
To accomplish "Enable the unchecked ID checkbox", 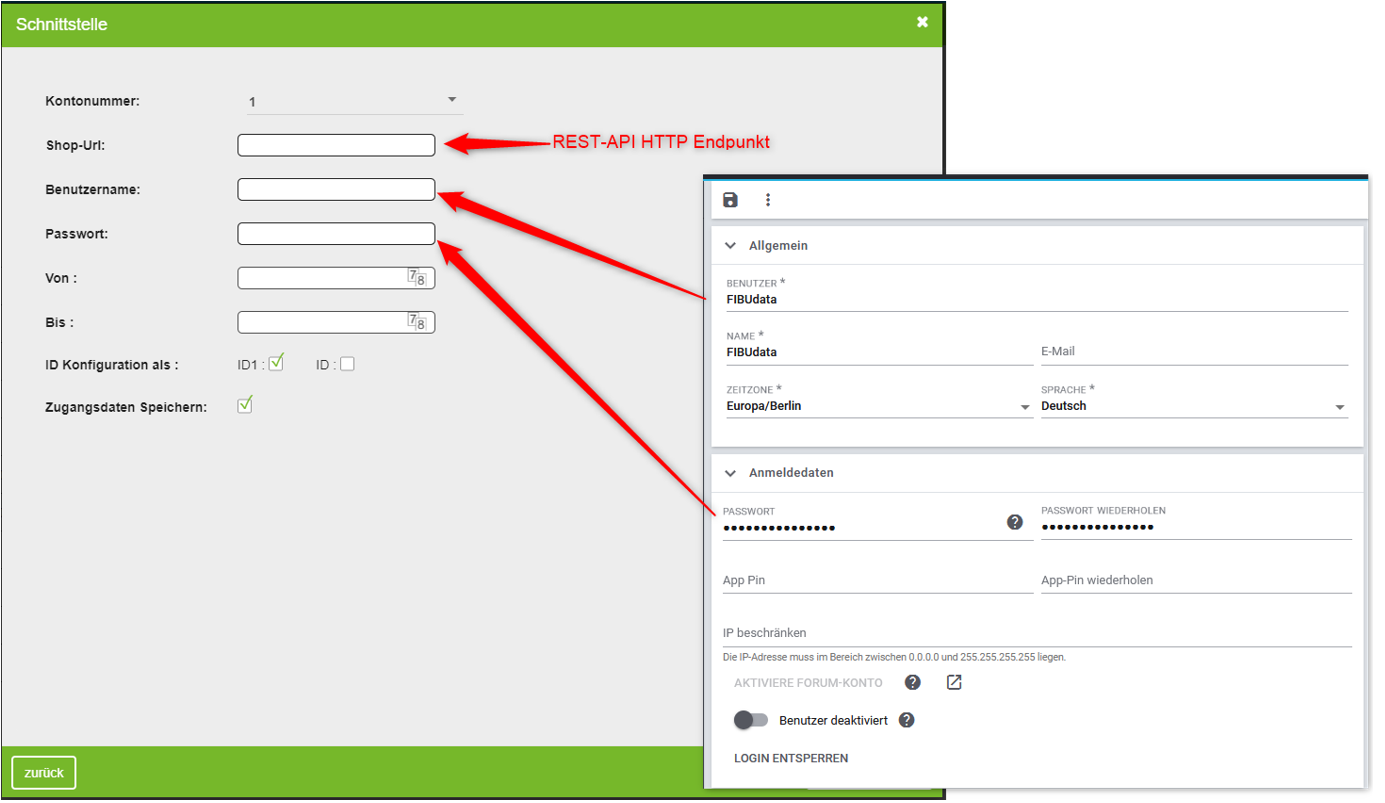I will (347, 364).
